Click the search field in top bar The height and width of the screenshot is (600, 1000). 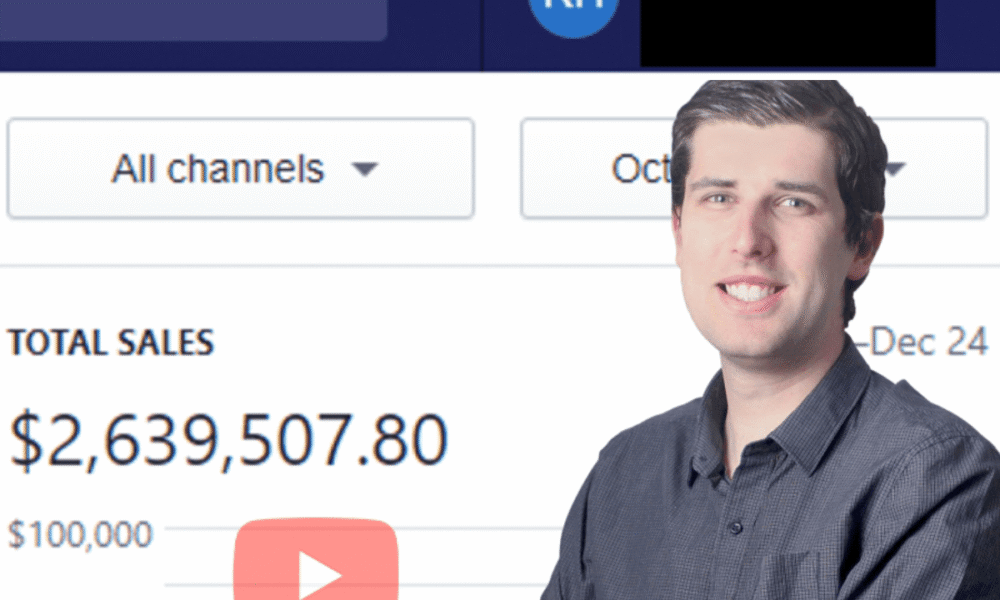[x=193, y=19]
